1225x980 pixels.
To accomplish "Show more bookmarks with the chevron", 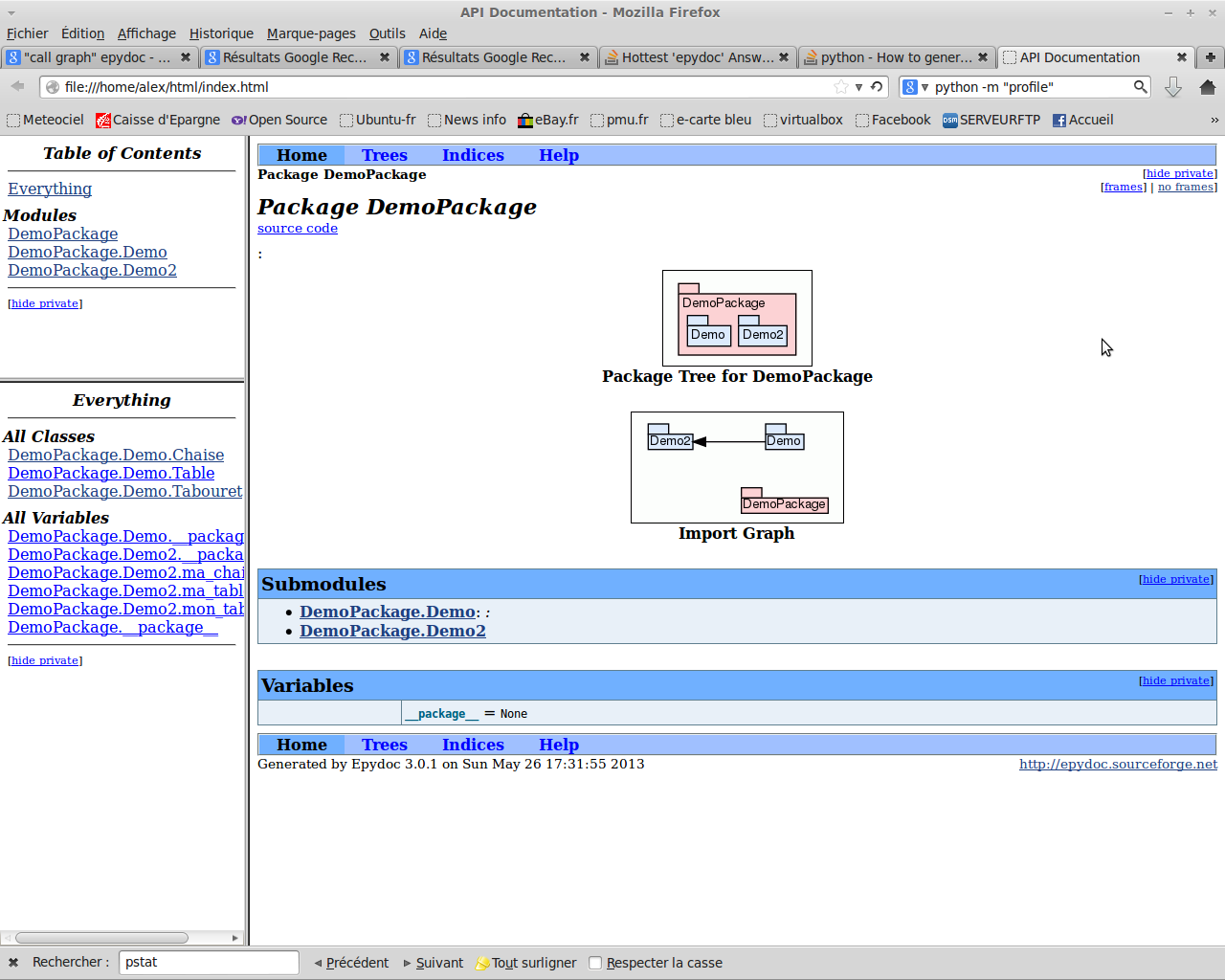I will click(1214, 120).
